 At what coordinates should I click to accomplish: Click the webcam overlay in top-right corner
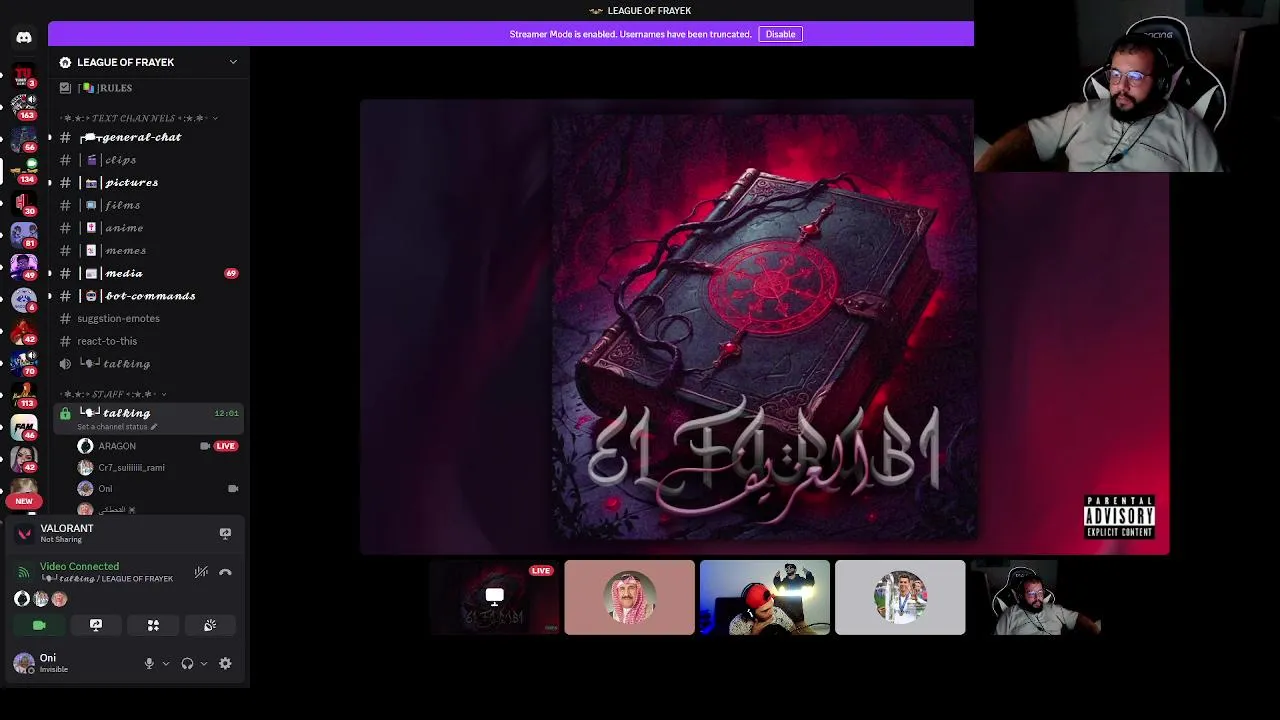[1127, 86]
